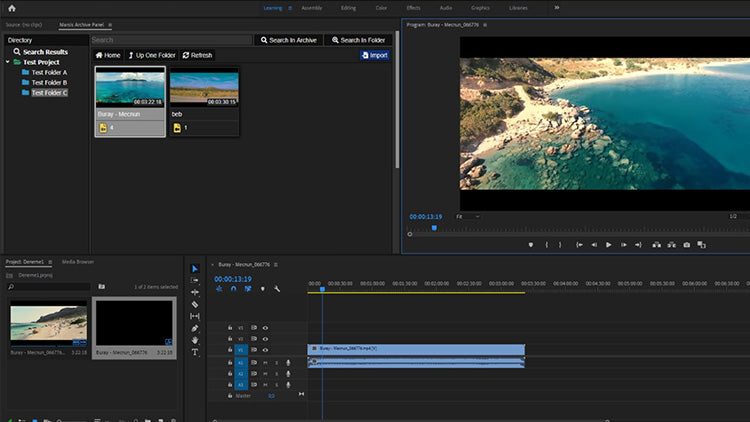Select the beb video thumbnail
The height and width of the screenshot is (422, 750).
pyautogui.click(x=204, y=88)
